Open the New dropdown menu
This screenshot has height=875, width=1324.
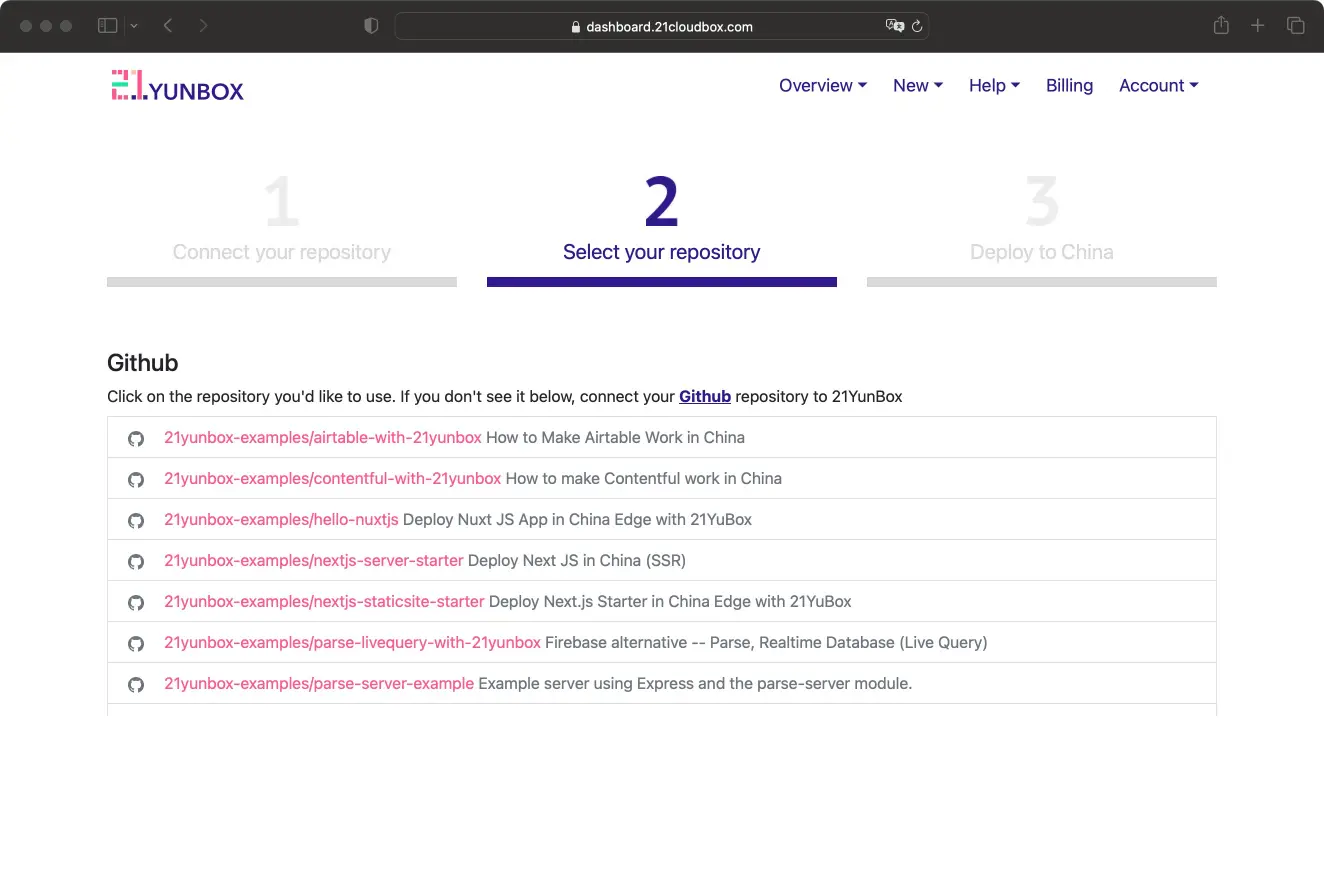(917, 86)
